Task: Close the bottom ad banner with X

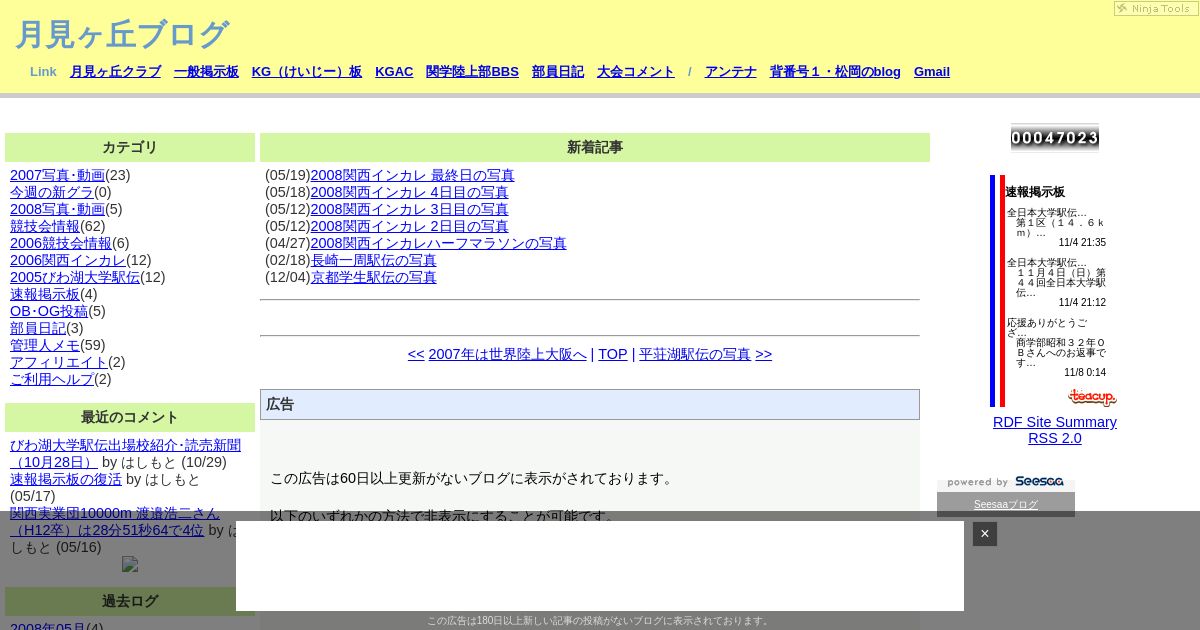Action: [x=984, y=534]
